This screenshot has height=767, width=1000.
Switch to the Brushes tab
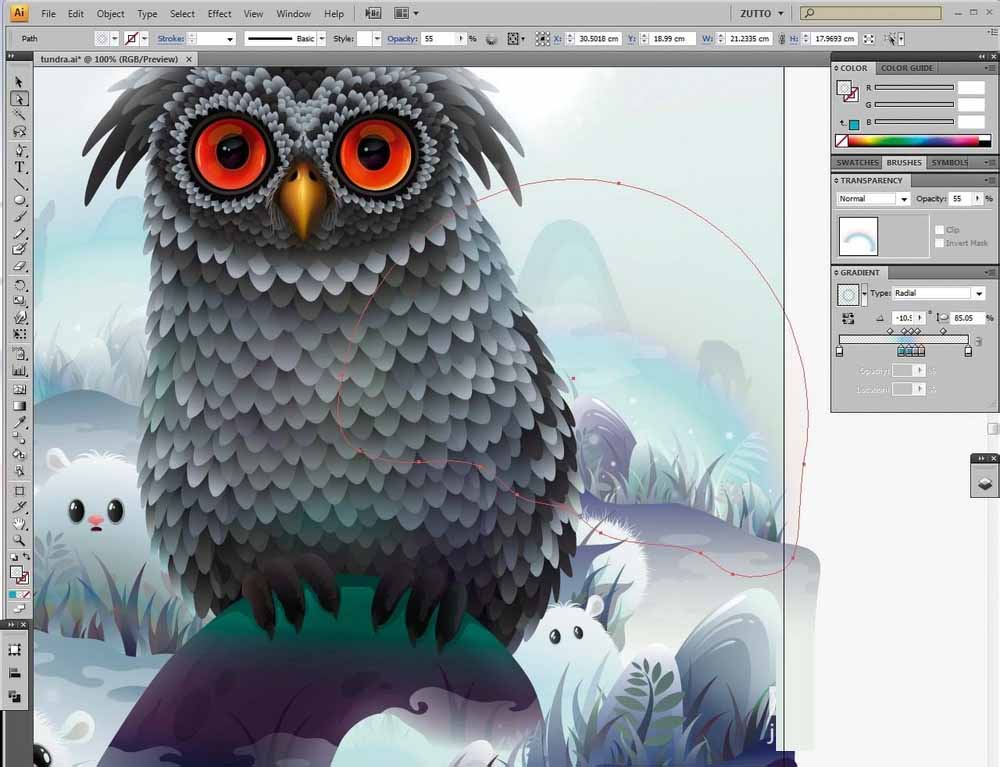903,163
